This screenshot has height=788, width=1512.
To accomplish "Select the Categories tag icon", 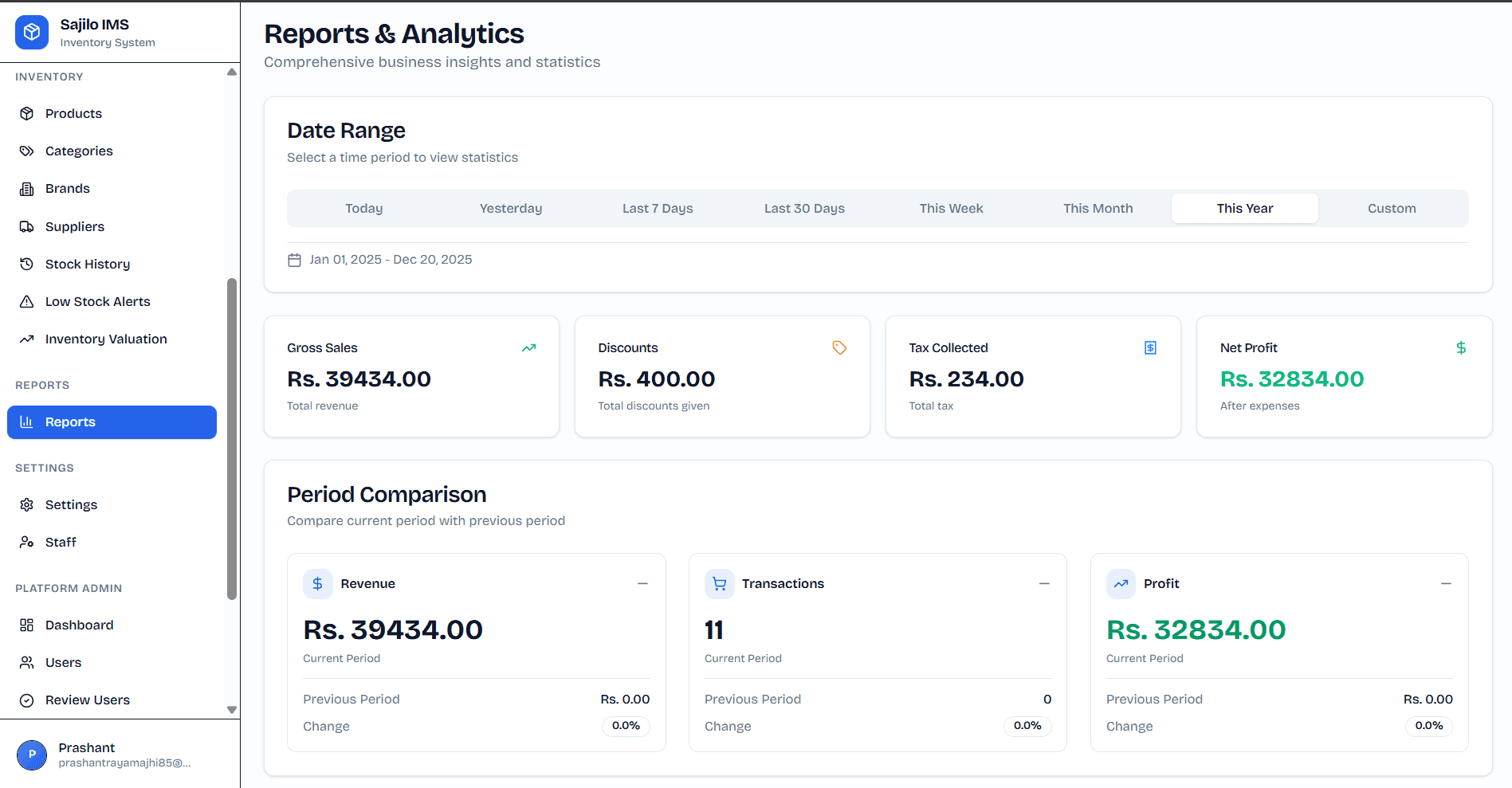I will coord(27,151).
